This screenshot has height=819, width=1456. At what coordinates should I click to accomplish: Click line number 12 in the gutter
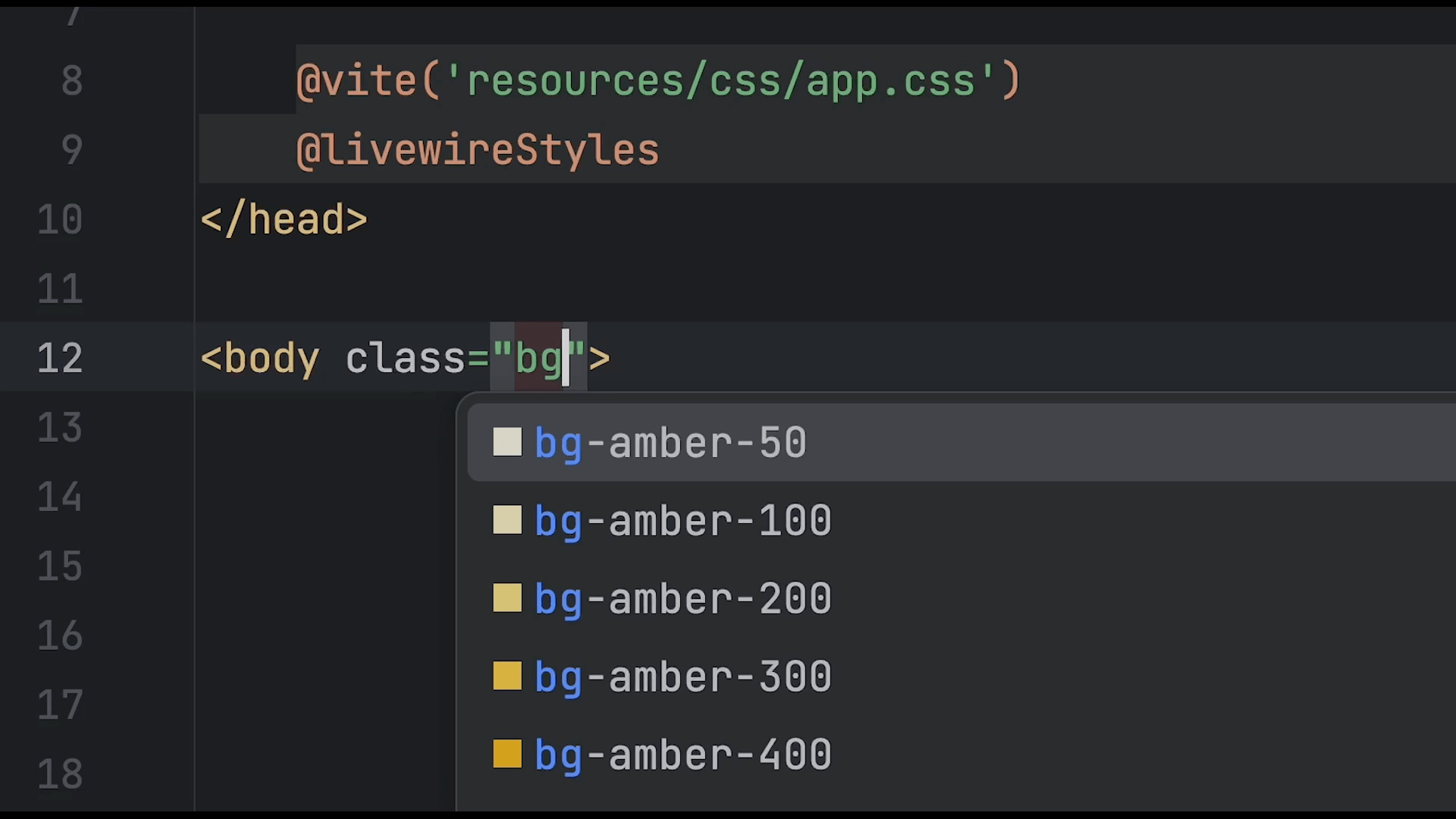point(60,358)
